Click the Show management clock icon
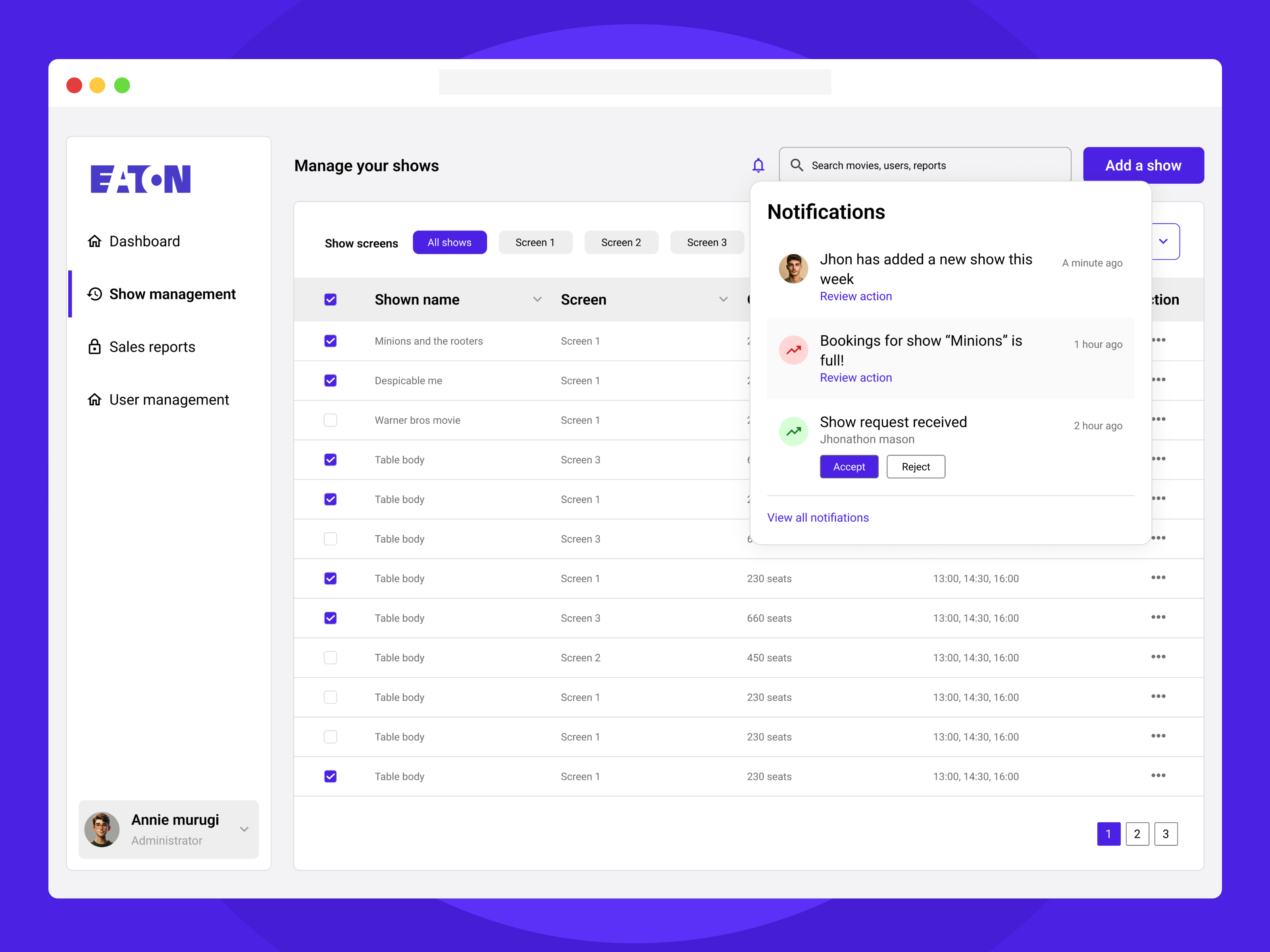 [x=95, y=294]
